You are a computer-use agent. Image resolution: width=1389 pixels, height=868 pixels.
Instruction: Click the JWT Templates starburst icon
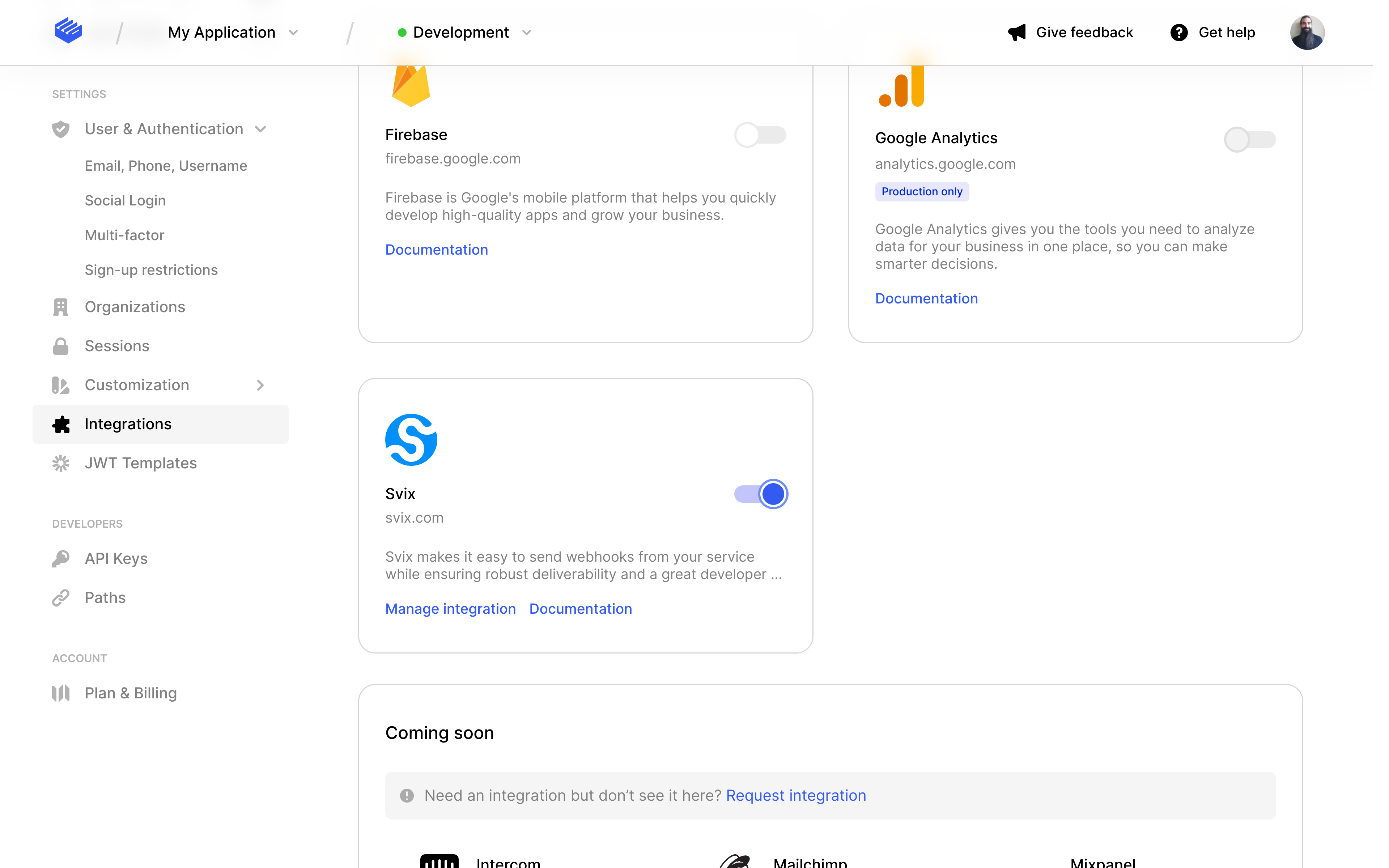click(x=61, y=463)
